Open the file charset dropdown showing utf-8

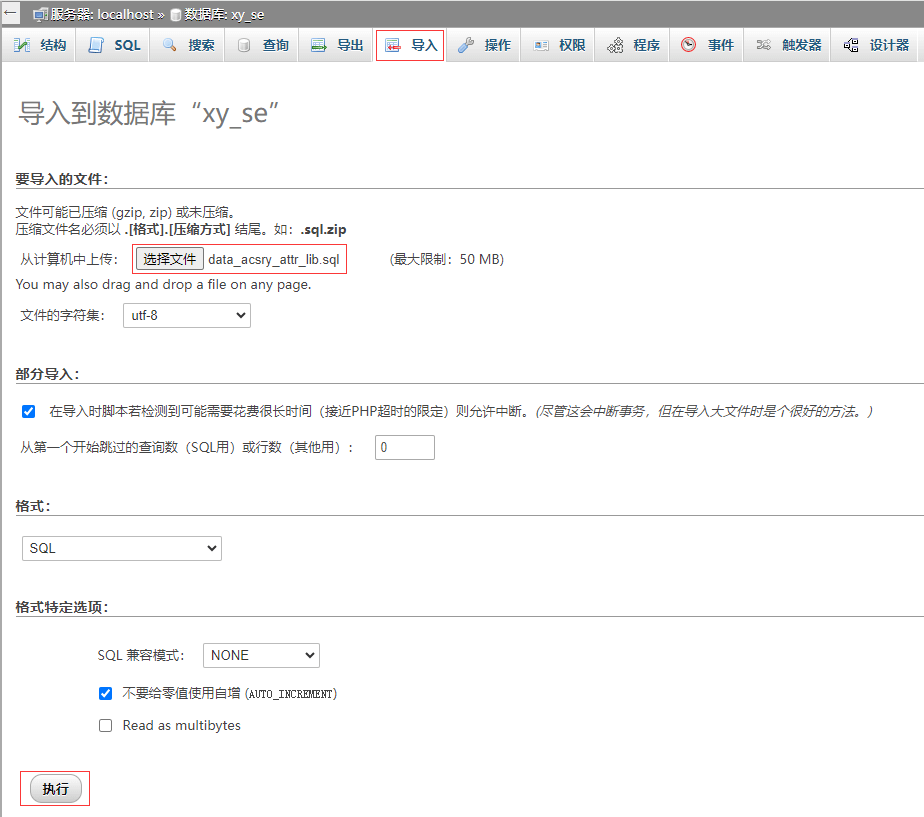[186, 315]
